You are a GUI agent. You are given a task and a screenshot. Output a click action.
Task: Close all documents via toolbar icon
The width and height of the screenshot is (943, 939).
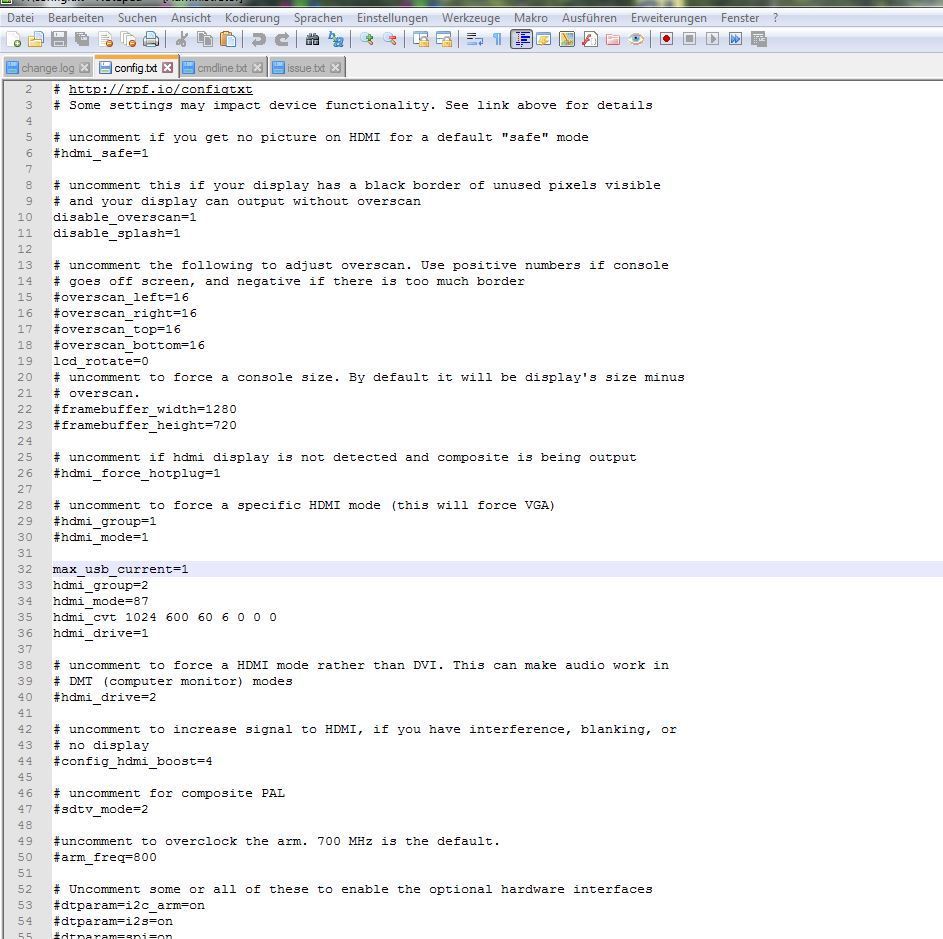point(128,40)
